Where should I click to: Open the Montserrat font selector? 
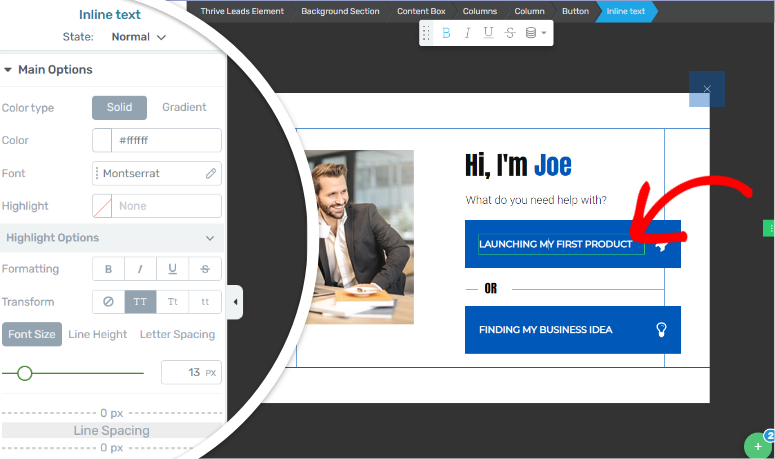157,173
